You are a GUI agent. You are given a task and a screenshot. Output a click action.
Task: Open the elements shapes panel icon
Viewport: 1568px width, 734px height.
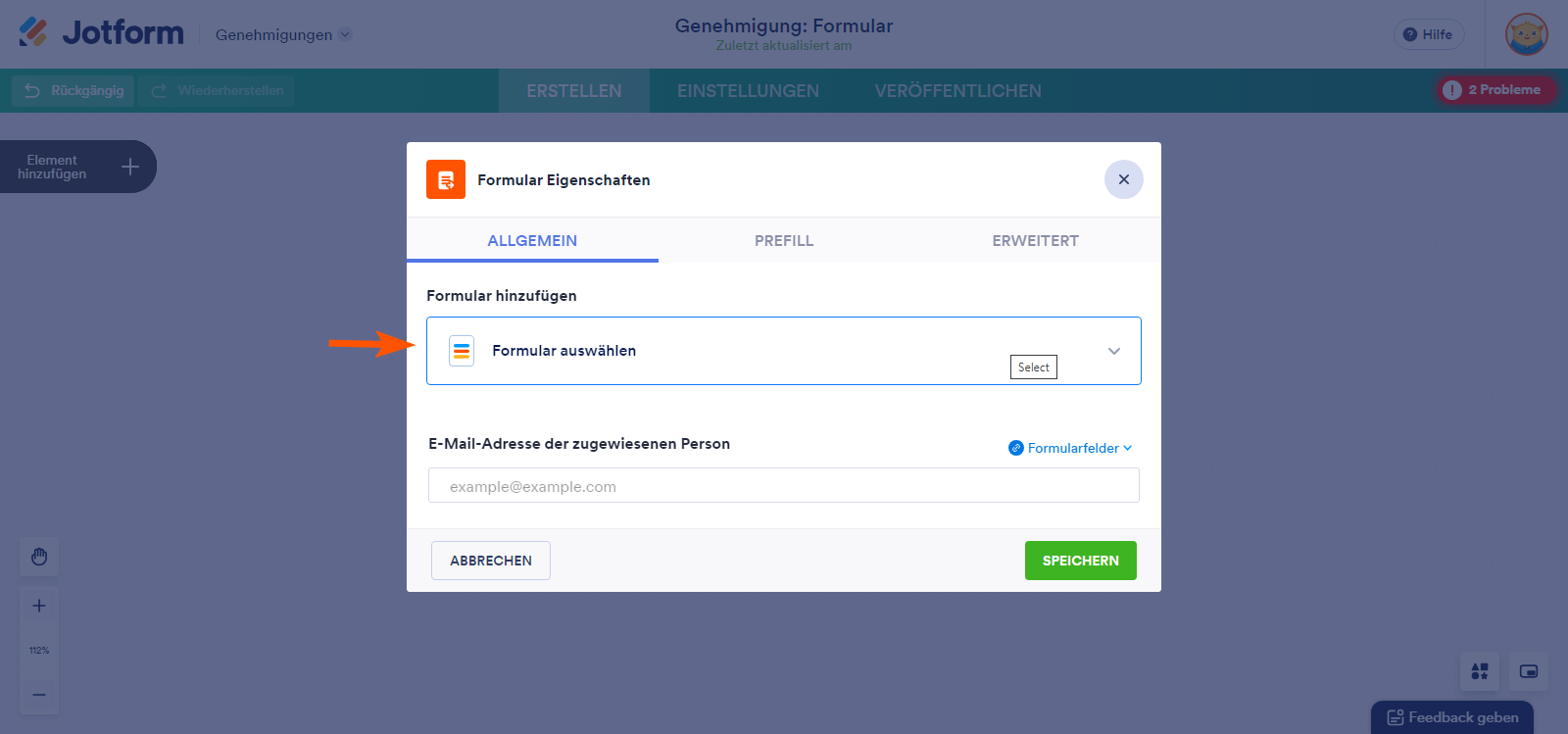(1480, 671)
